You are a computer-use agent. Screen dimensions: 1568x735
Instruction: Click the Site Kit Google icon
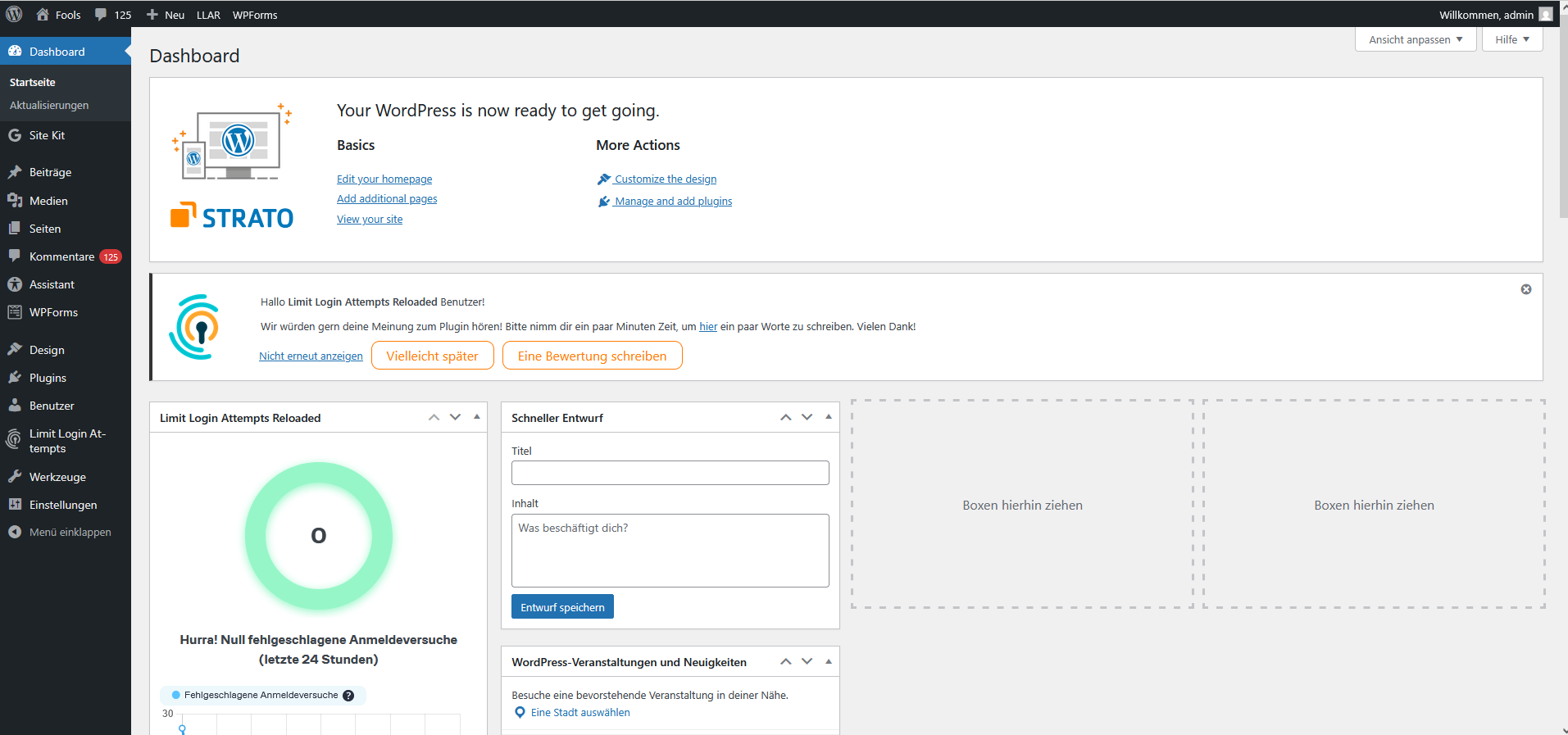[15, 135]
